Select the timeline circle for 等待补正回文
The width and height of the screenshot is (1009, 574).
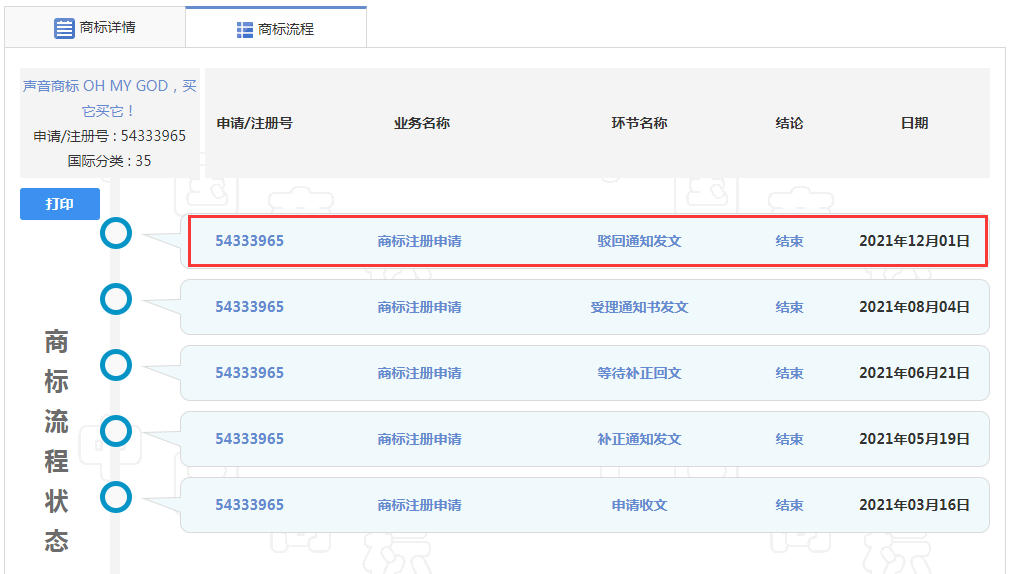pos(117,365)
